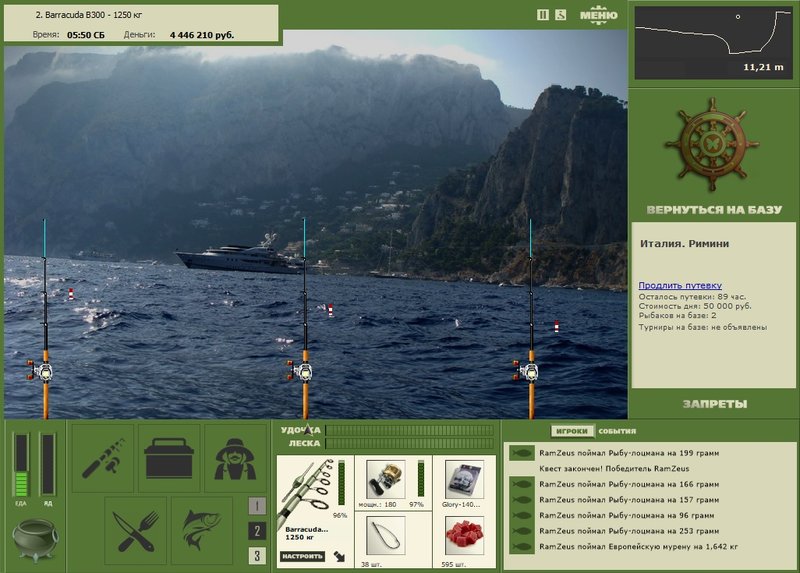Open the fisherman profile icon

235,458
